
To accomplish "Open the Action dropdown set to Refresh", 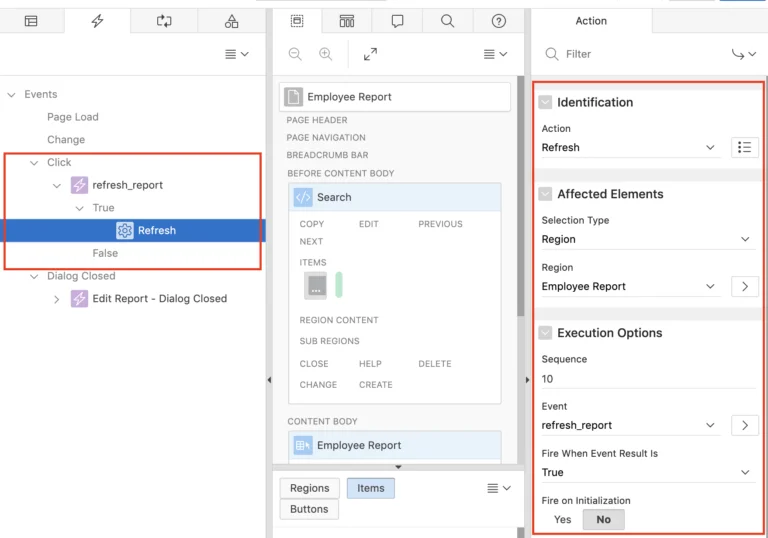I will 630,147.
